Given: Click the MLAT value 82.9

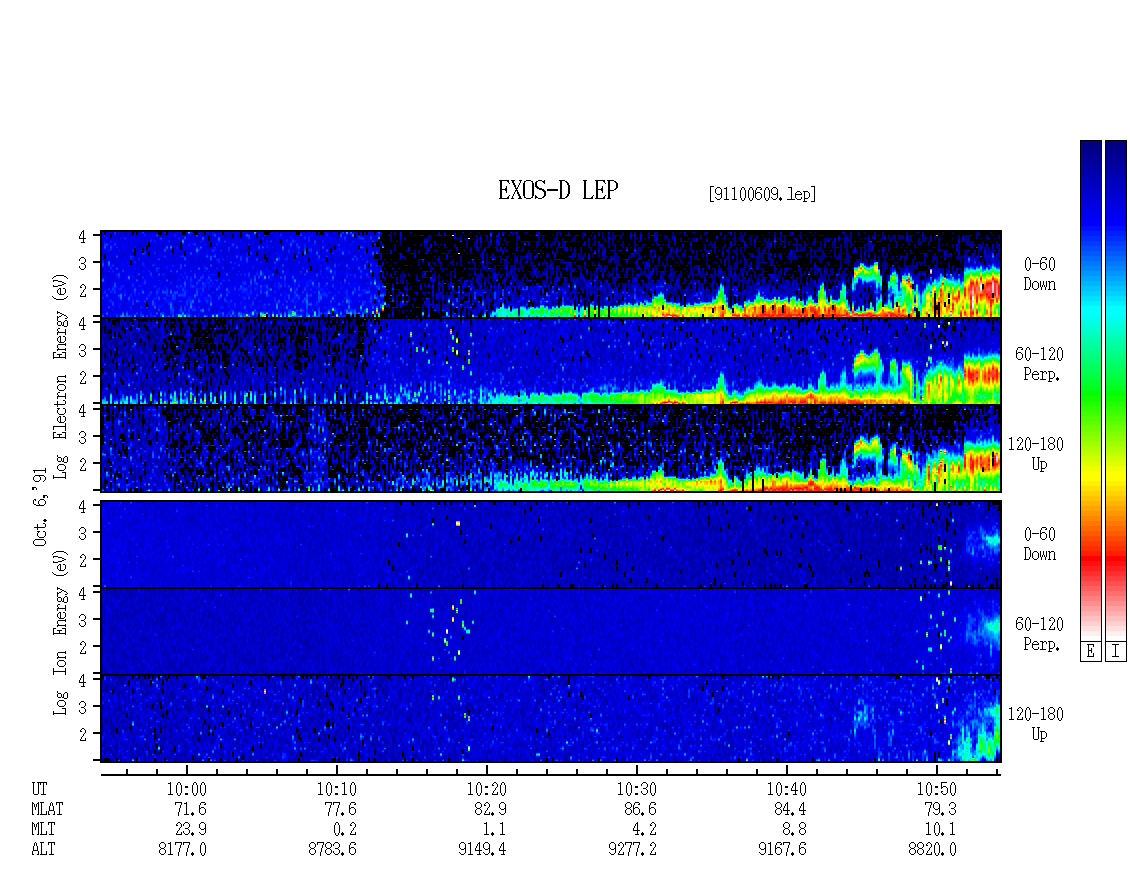Looking at the screenshot, I should pos(490,809).
